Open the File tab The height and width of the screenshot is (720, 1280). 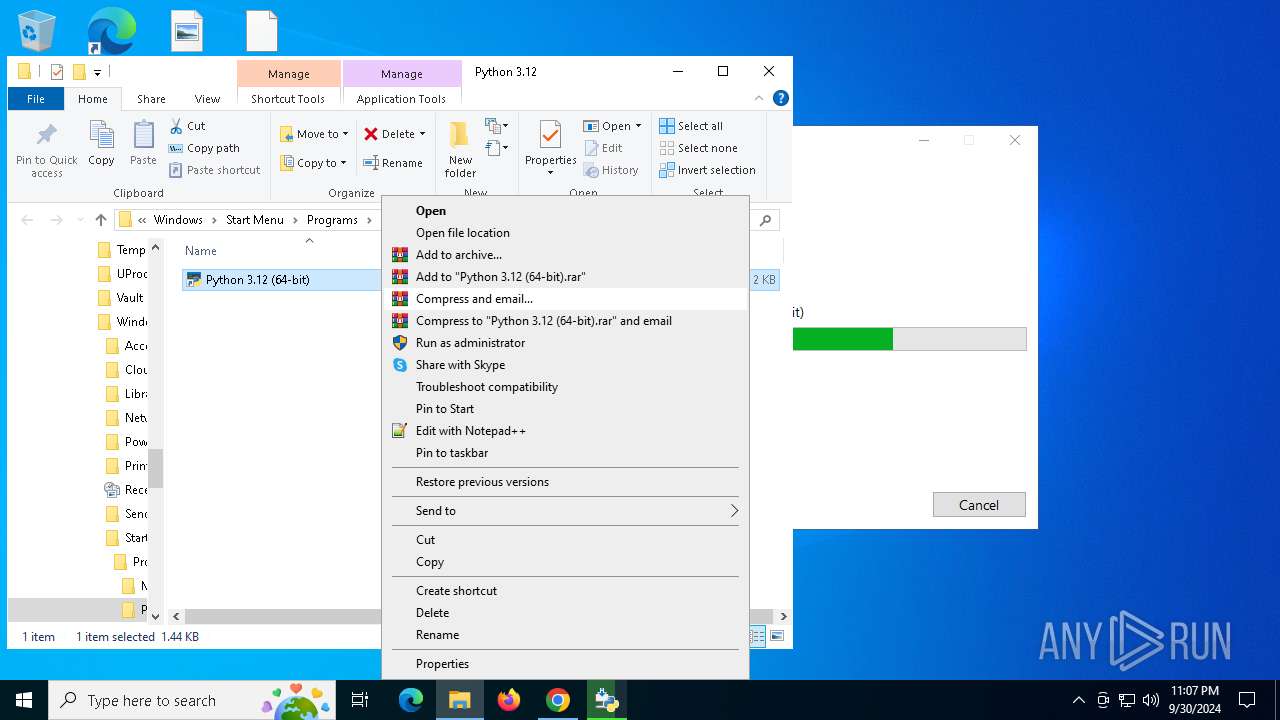click(x=36, y=99)
